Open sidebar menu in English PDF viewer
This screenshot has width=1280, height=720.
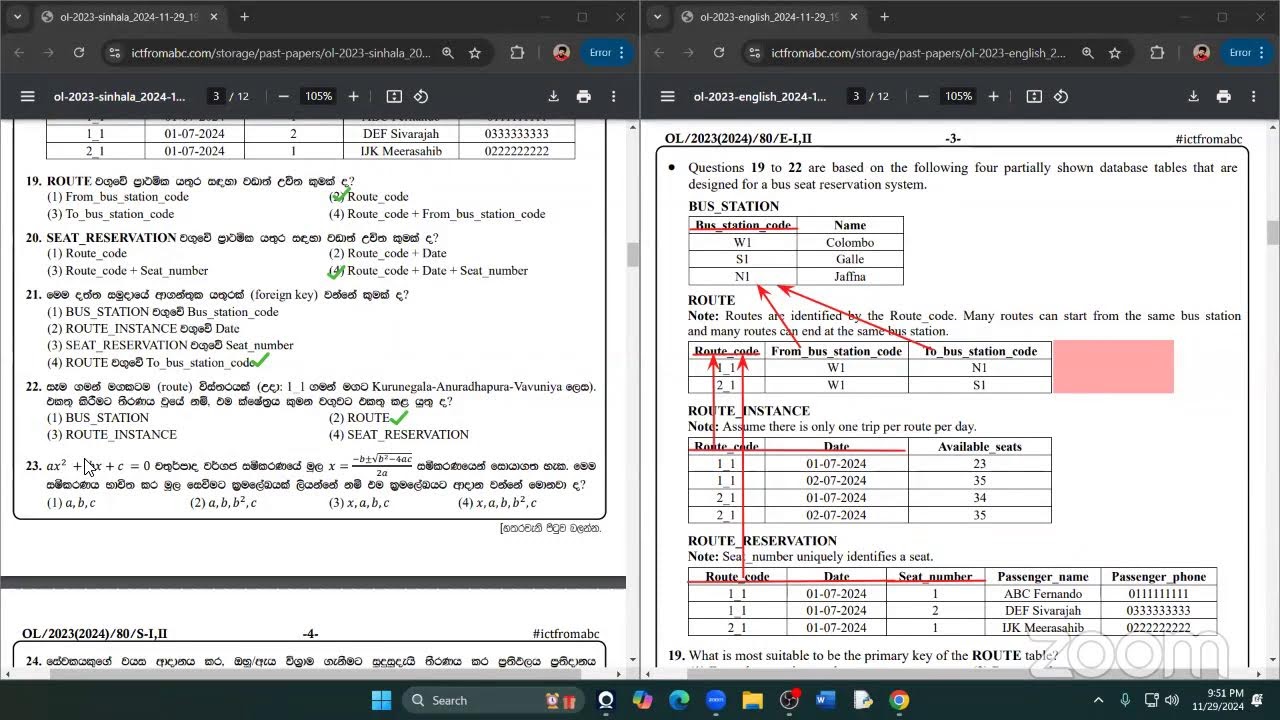(668, 96)
